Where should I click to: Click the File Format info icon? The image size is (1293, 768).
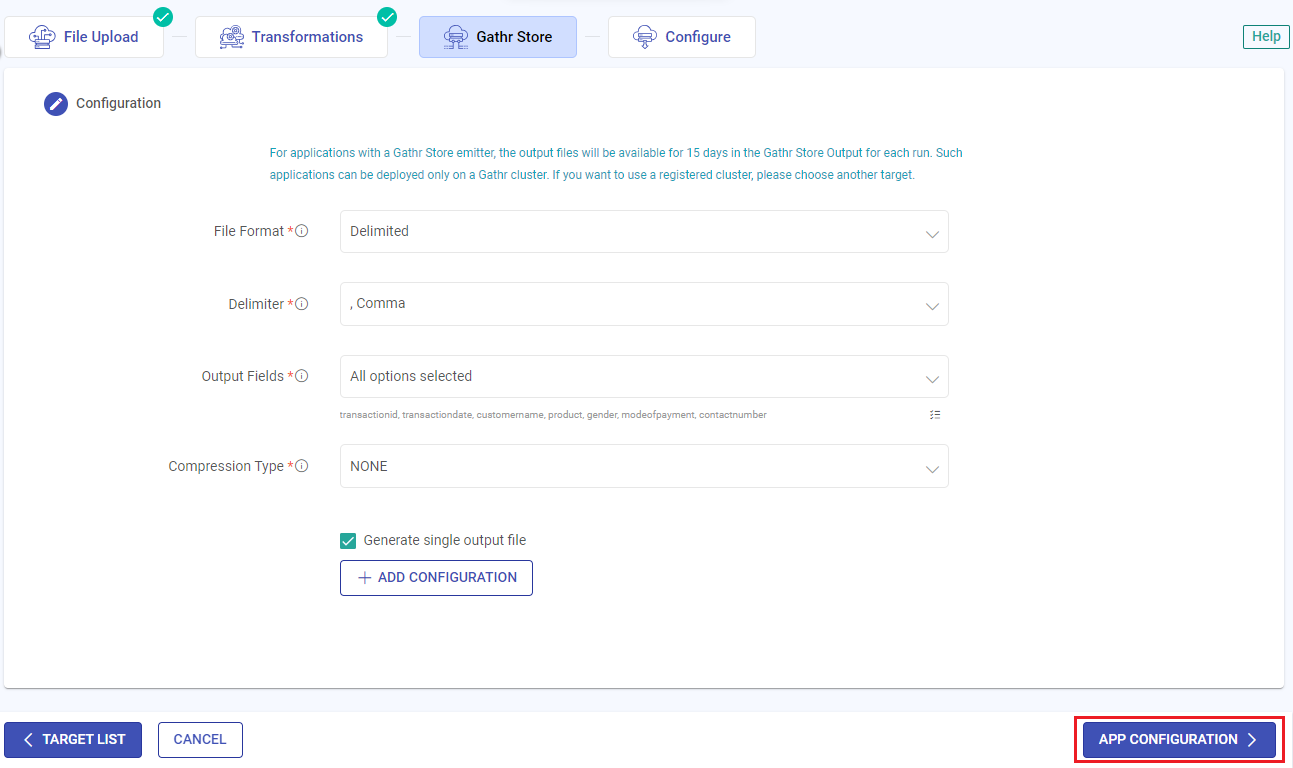(302, 231)
